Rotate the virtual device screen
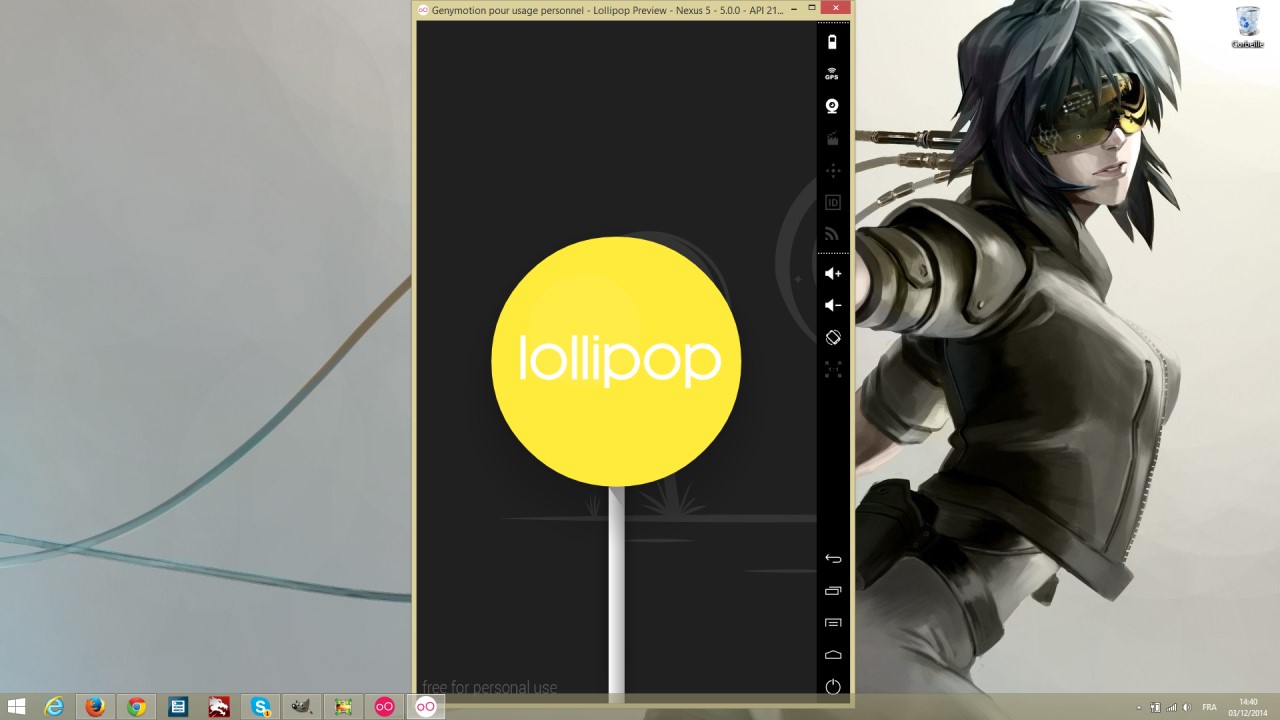The width and height of the screenshot is (1280, 720). tap(832, 337)
